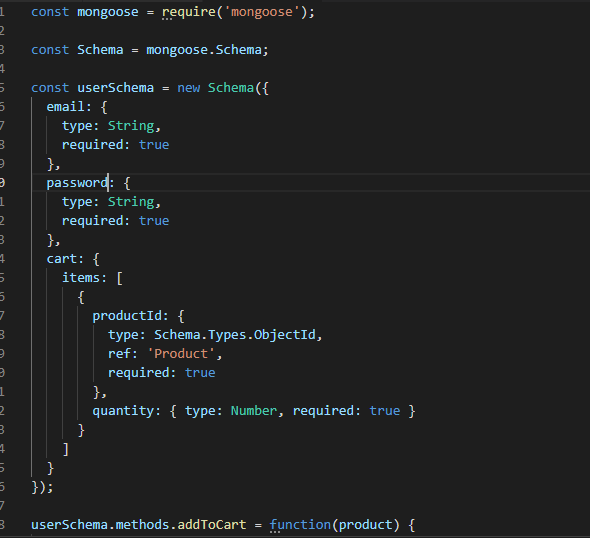Click String type in the password block
The image size is (590, 538).
click(131, 202)
